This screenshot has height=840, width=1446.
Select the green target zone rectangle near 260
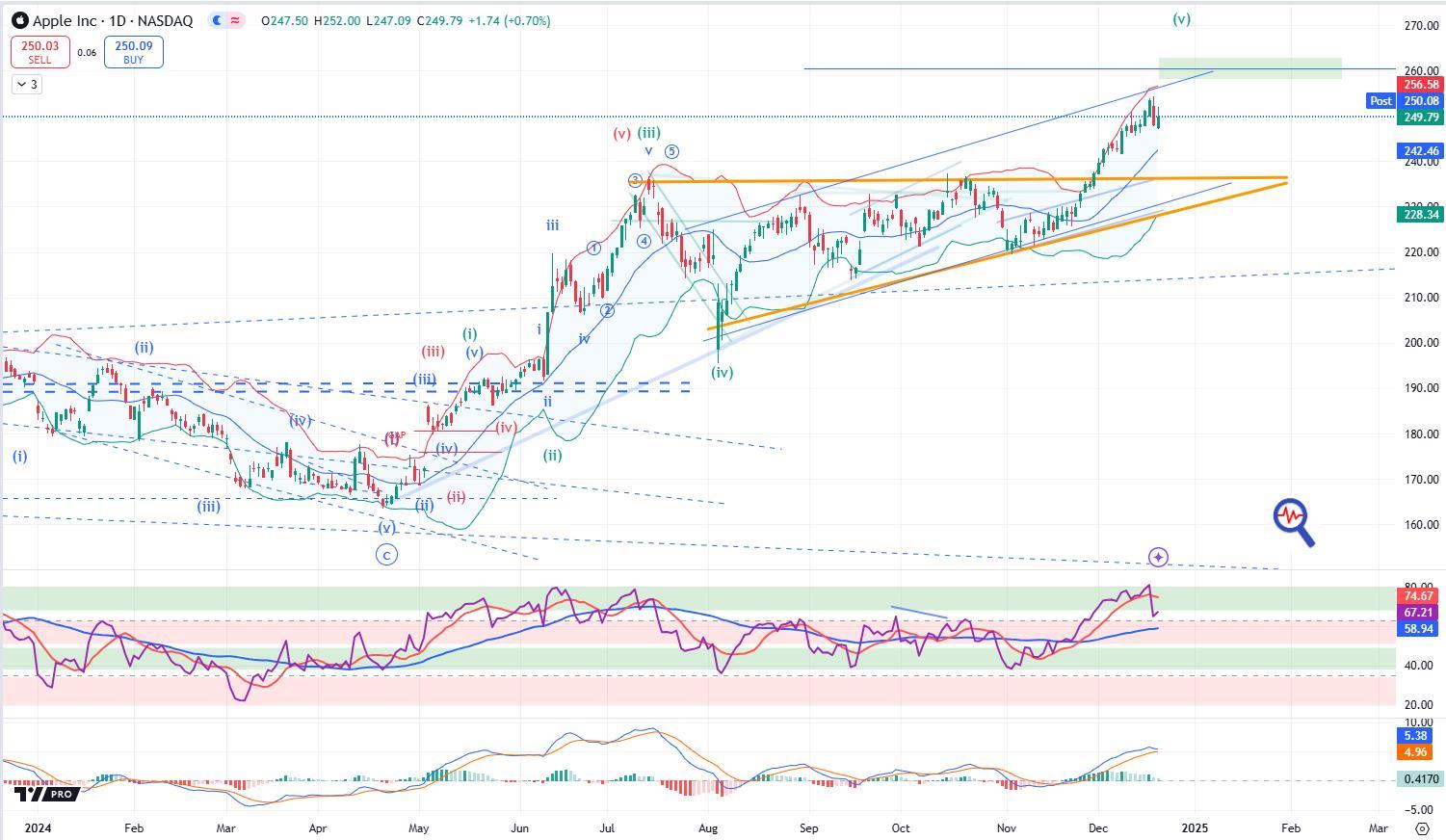(x=1249, y=68)
